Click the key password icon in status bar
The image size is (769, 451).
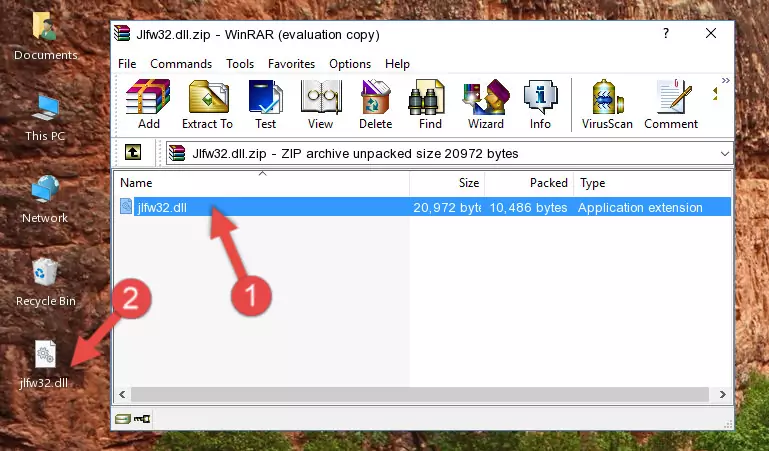(x=142, y=419)
